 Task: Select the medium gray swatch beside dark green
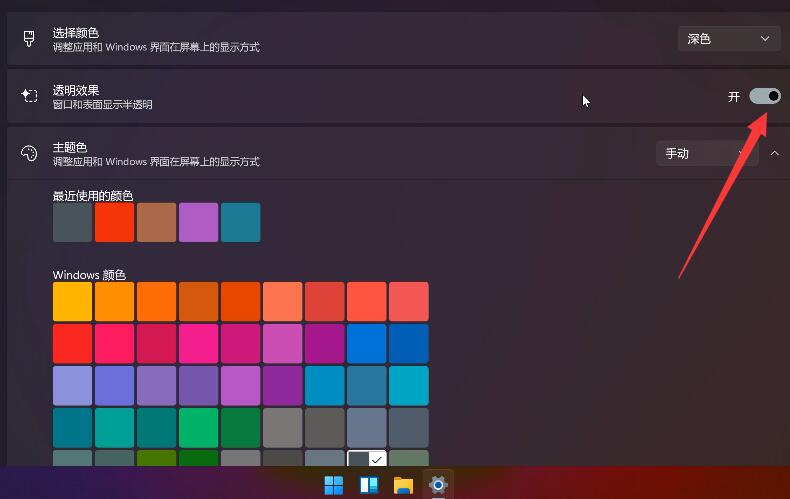pos(283,428)
